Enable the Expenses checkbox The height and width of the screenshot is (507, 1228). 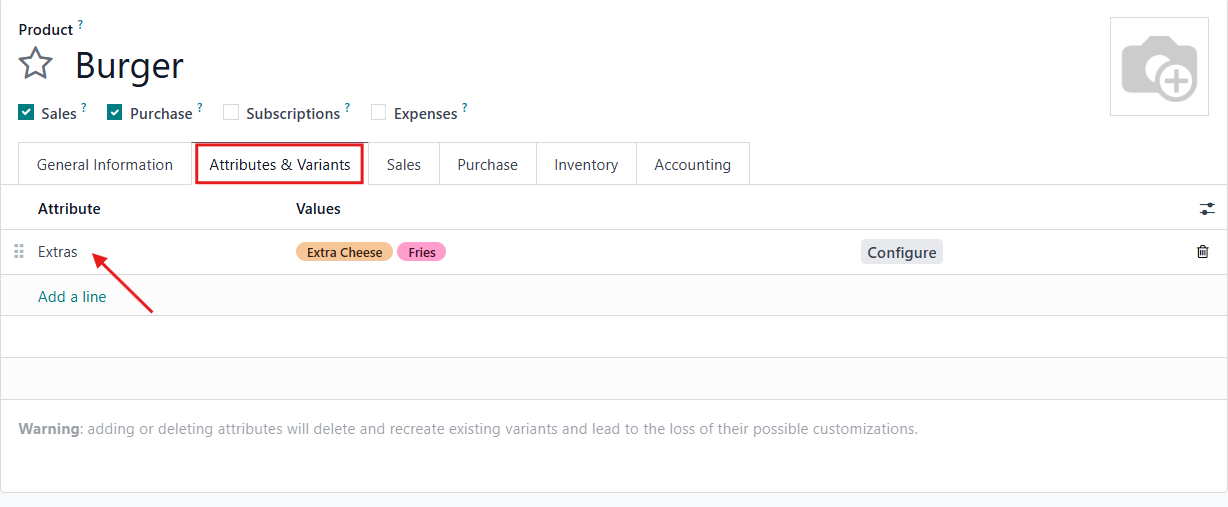[x=379, y=113]
